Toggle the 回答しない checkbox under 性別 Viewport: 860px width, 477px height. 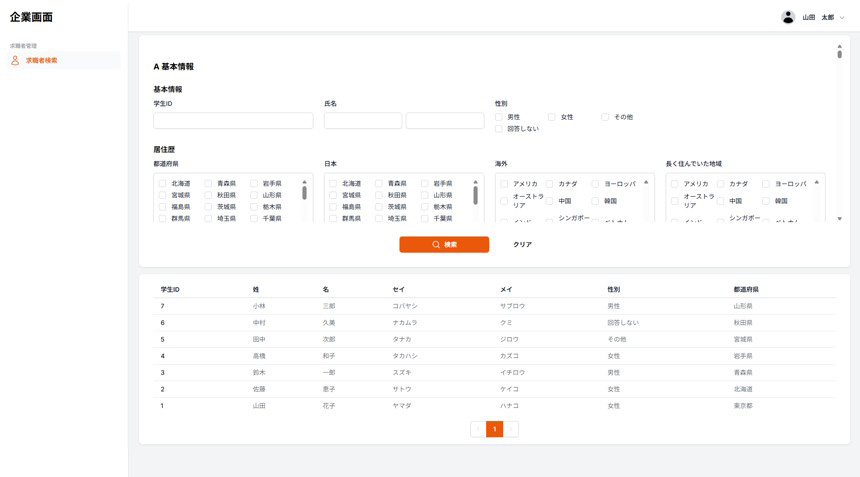499,129
